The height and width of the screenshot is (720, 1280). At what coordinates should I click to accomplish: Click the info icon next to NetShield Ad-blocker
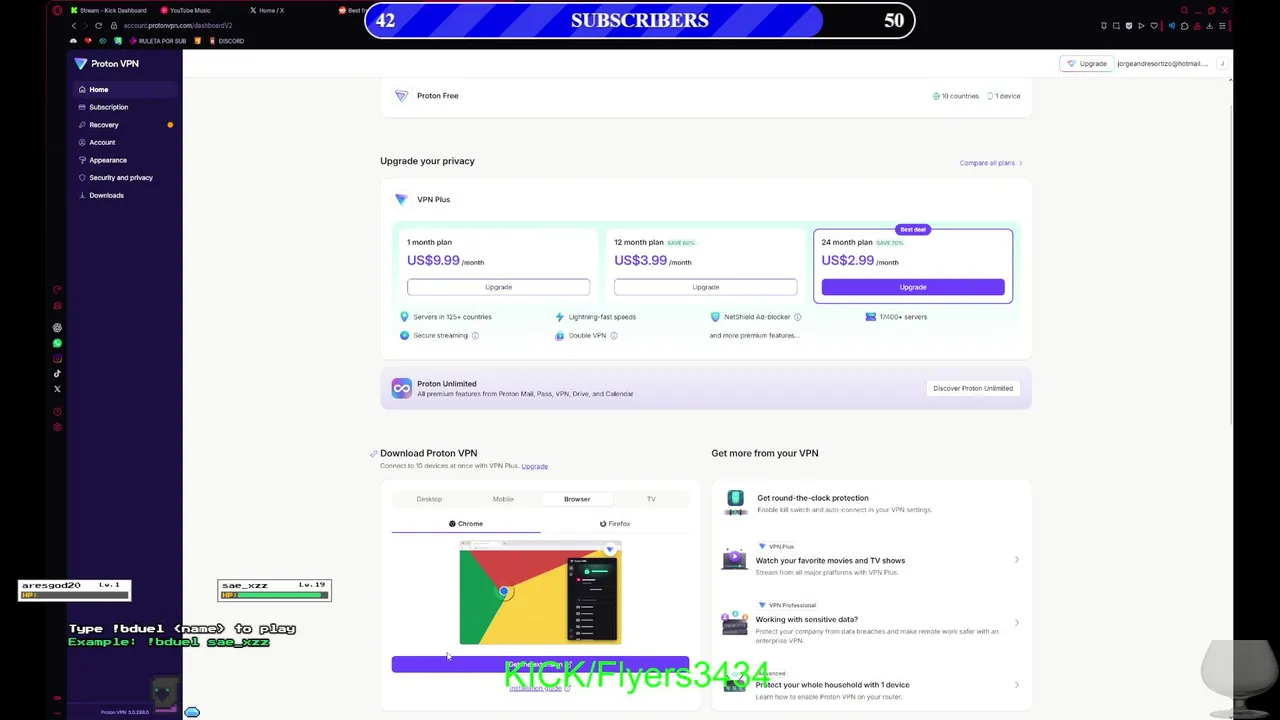point(797,317)
